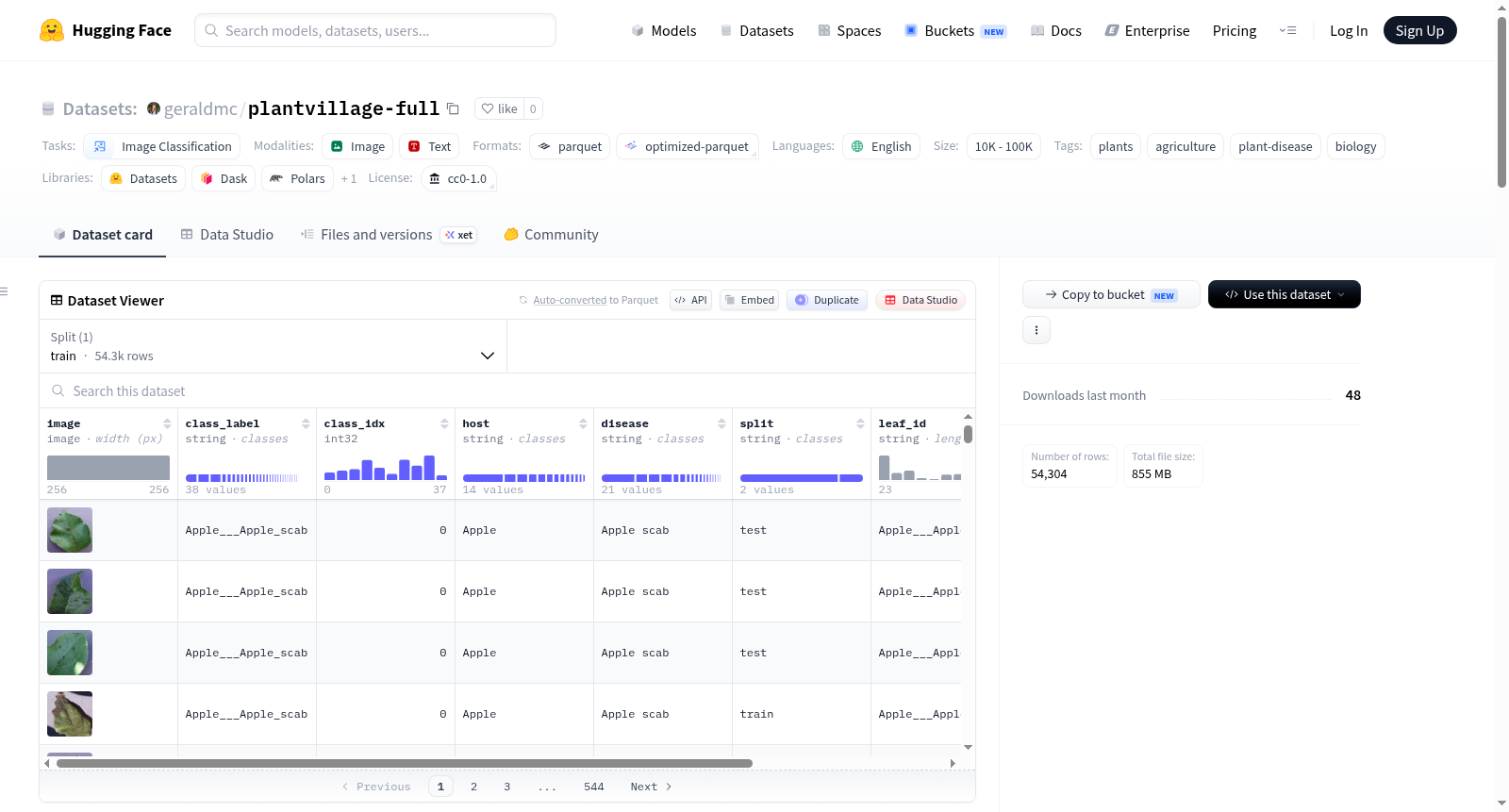This screenshot has height=812, width=1509.
Task: Click the English language tag
Action: [881, 146]
